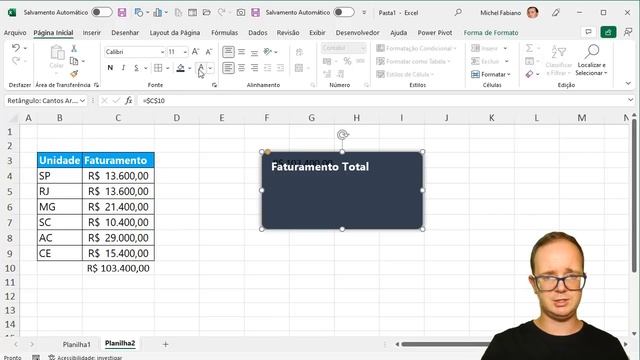Click the green Share button
This screenshot has width=640, height=360.
pyautogui.click(x=608, y=32)
